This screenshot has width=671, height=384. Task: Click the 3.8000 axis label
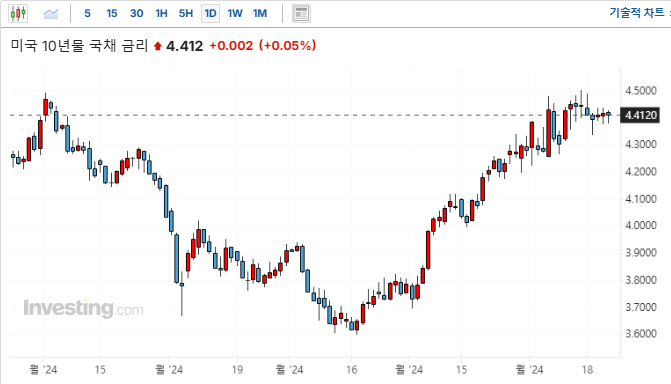(641, 280)
